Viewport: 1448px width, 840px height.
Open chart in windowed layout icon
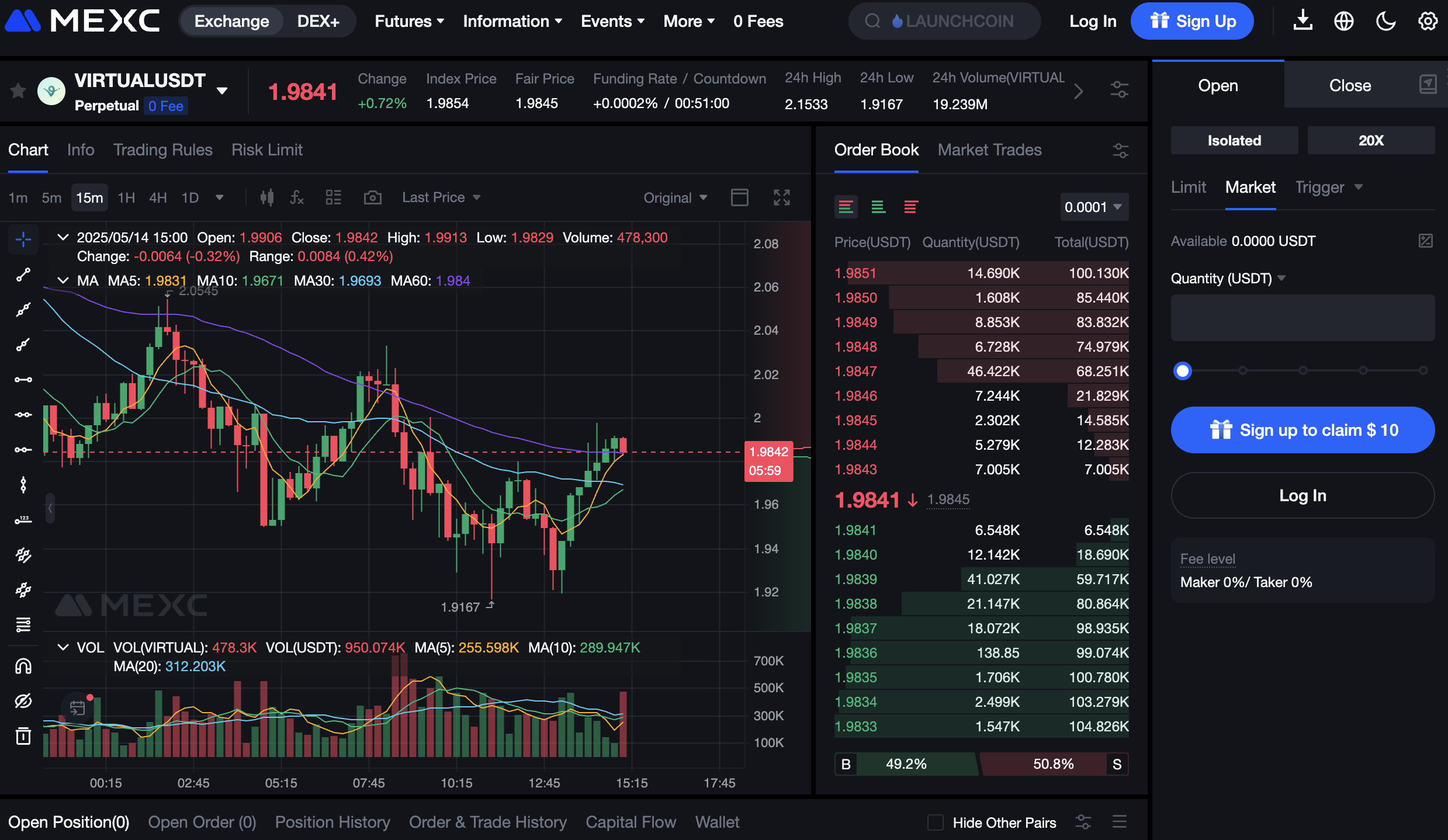[740, 197]
